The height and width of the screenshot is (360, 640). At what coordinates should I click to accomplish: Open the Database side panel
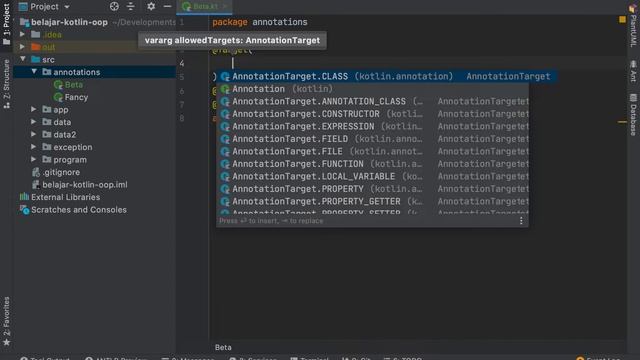[633, 114]
